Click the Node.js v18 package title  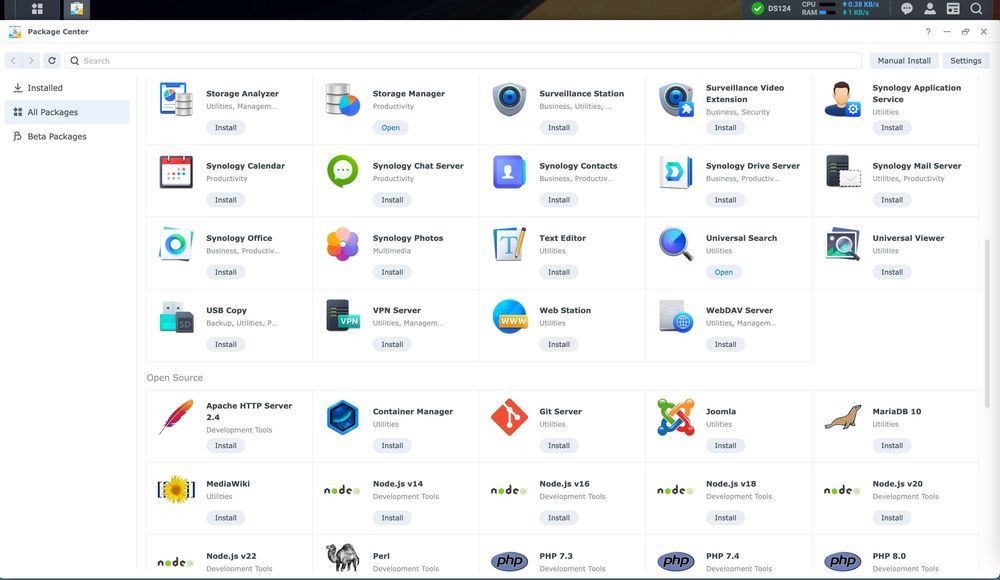(x=731, y=484)
